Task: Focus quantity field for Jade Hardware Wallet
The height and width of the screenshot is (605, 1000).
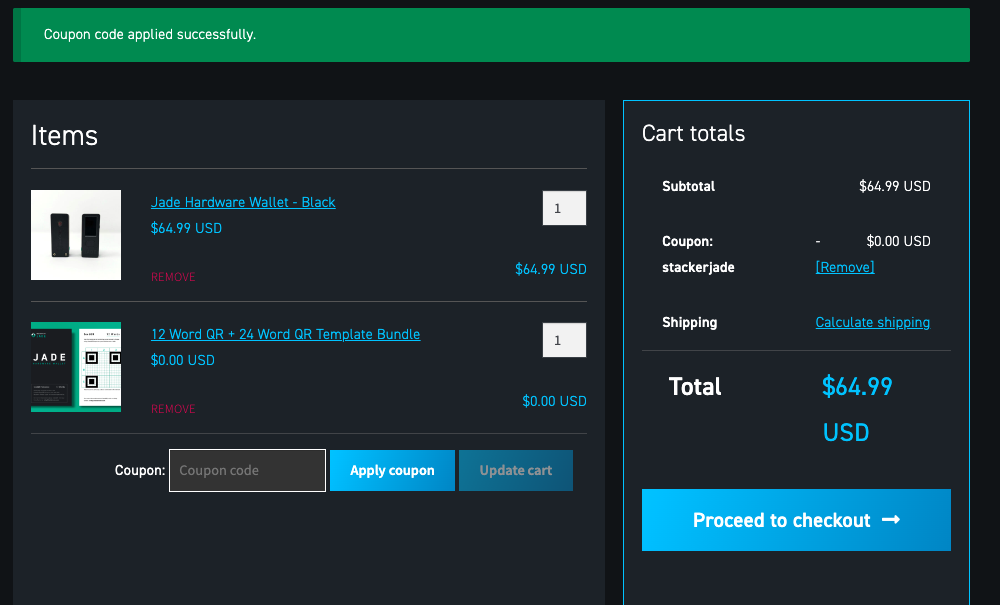Action: pos(564,208)
